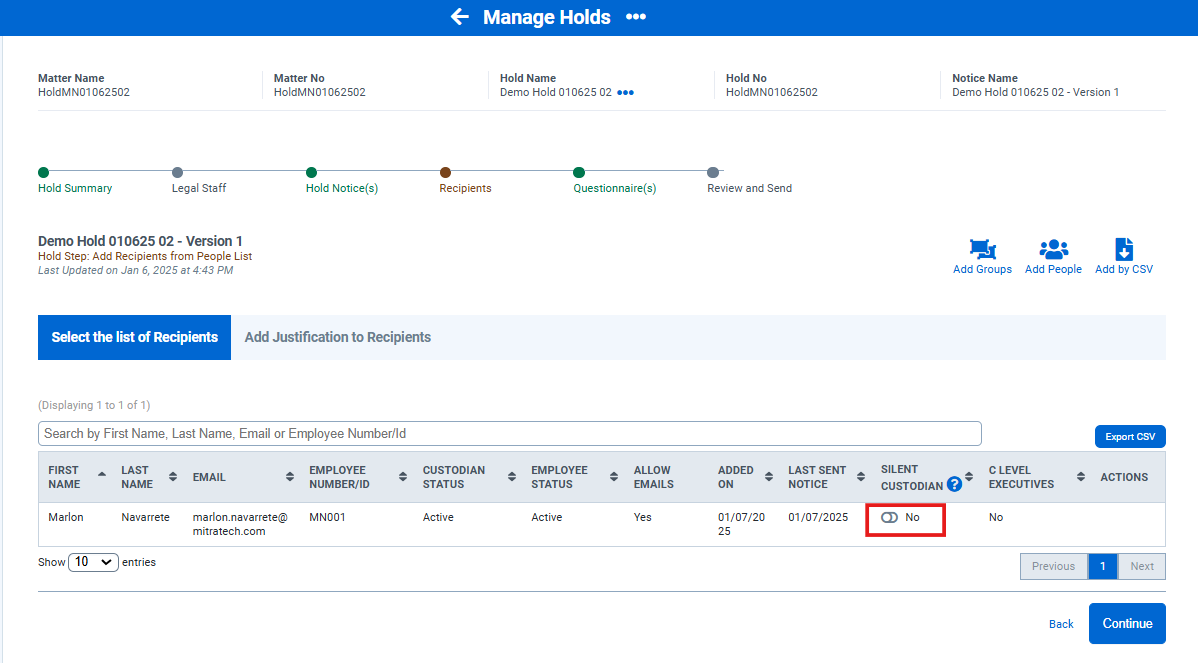Sort by C Level Executives column
1198x663 pixels.
1081,477
